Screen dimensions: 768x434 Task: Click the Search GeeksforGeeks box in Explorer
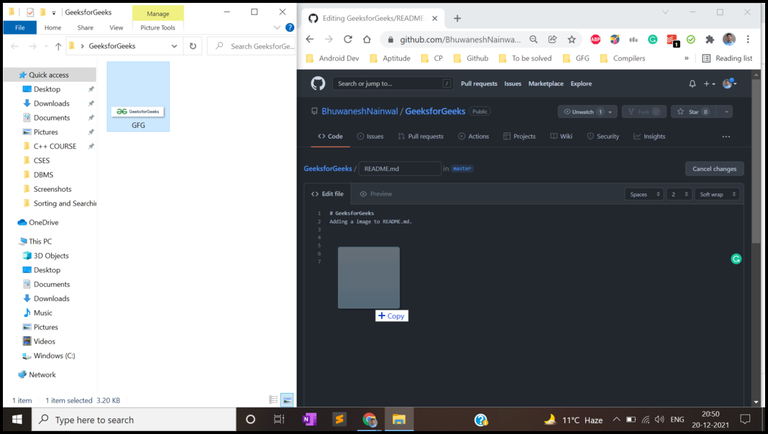(x=252, y=46)
